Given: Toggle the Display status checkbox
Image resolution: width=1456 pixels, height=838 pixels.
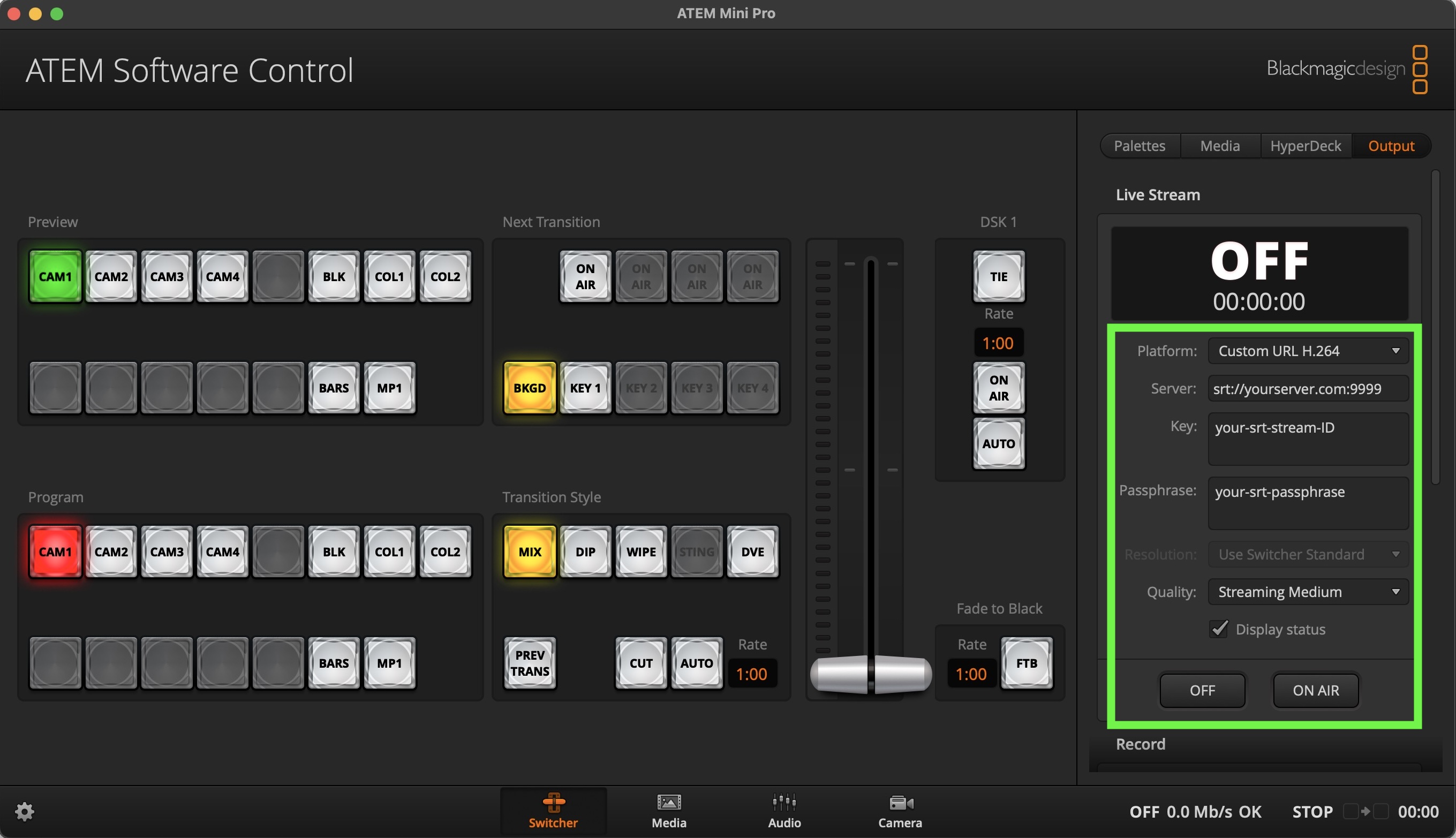Looking at the screenshot, I should coord(1219,629).
